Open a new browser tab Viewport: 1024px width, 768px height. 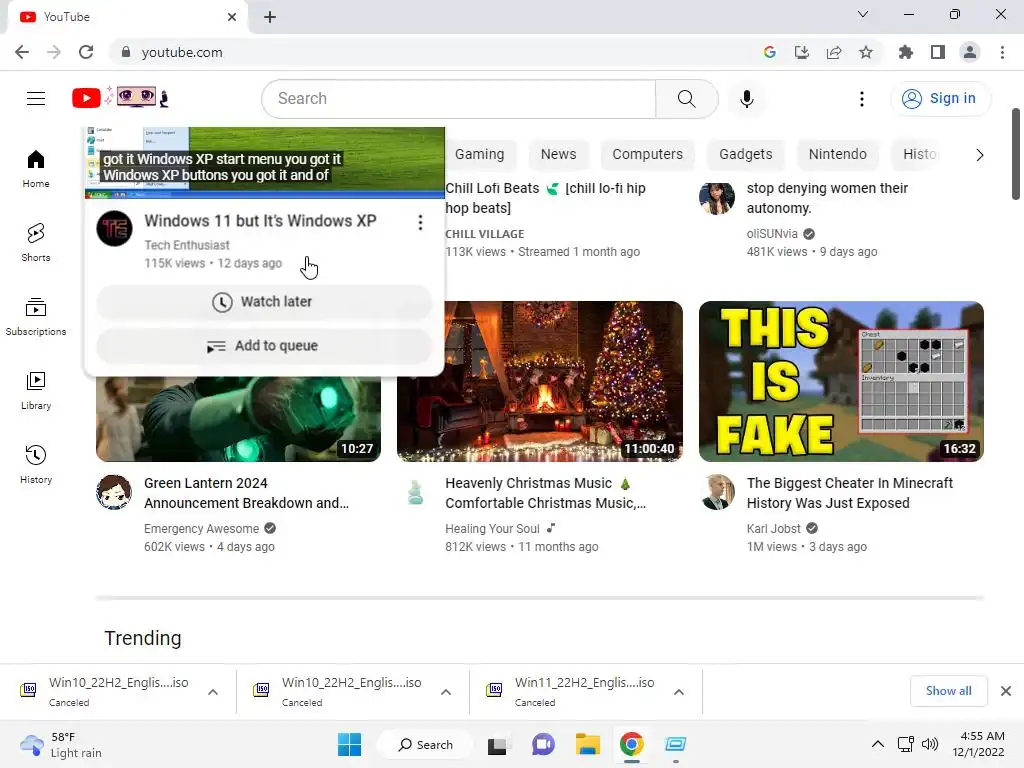click(x=270, y=17)
